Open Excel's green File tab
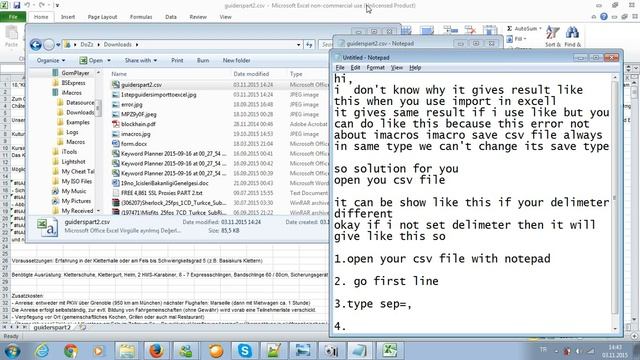 point(13,17)
